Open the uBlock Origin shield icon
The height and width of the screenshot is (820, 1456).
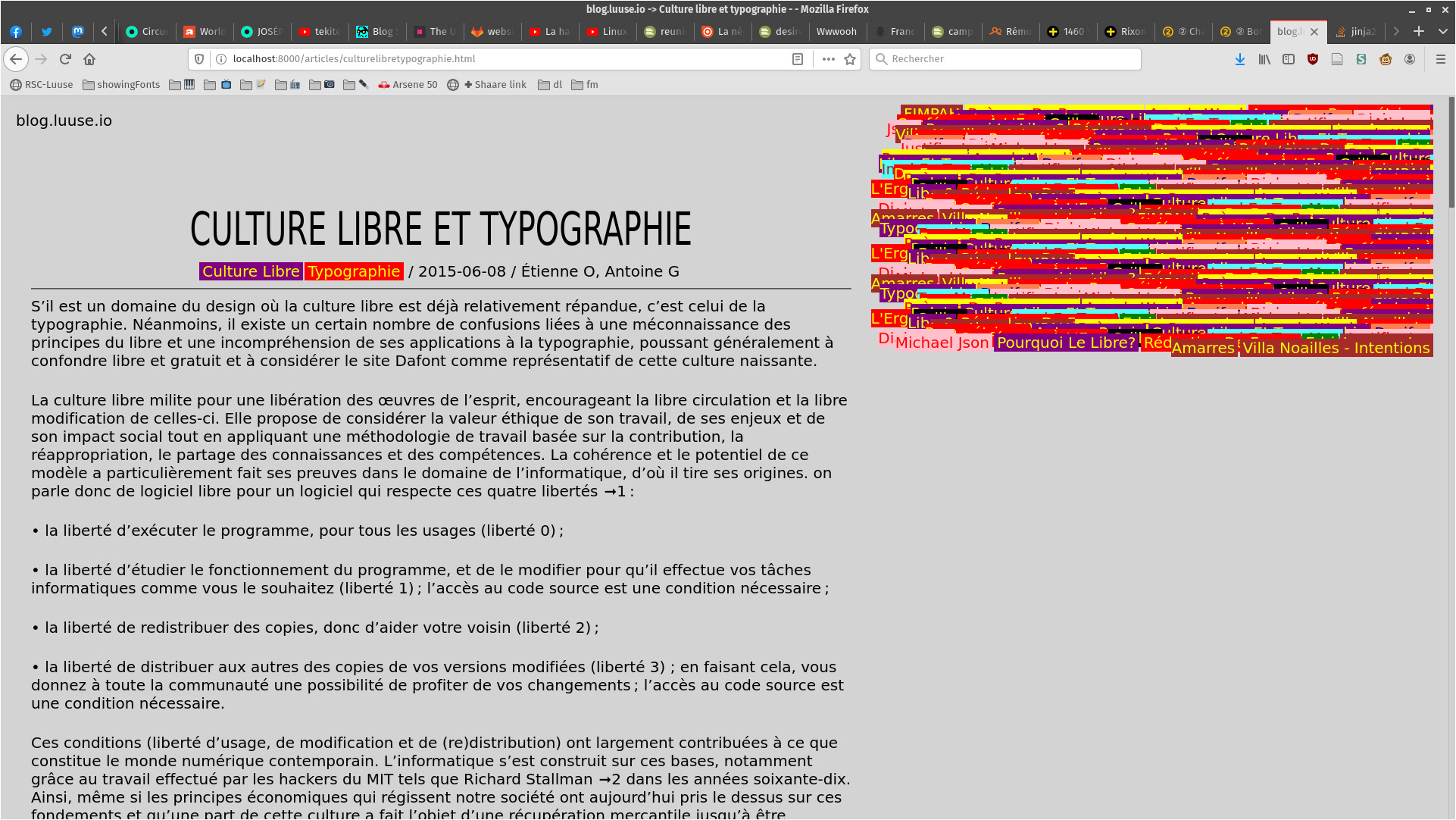(x=1313, y=59)
